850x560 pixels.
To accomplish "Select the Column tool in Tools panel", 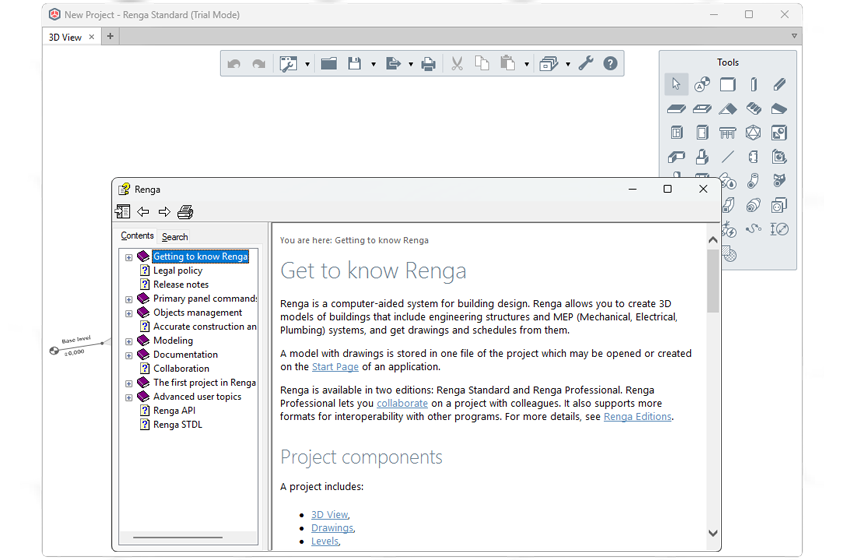I will 754,85.
